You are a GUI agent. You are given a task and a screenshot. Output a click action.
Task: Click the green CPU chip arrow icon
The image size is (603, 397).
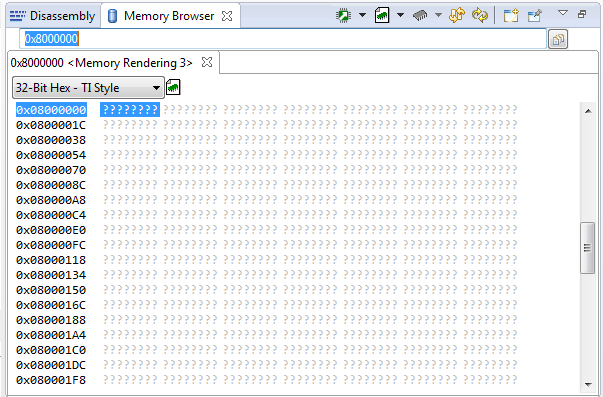click(343, 15)
